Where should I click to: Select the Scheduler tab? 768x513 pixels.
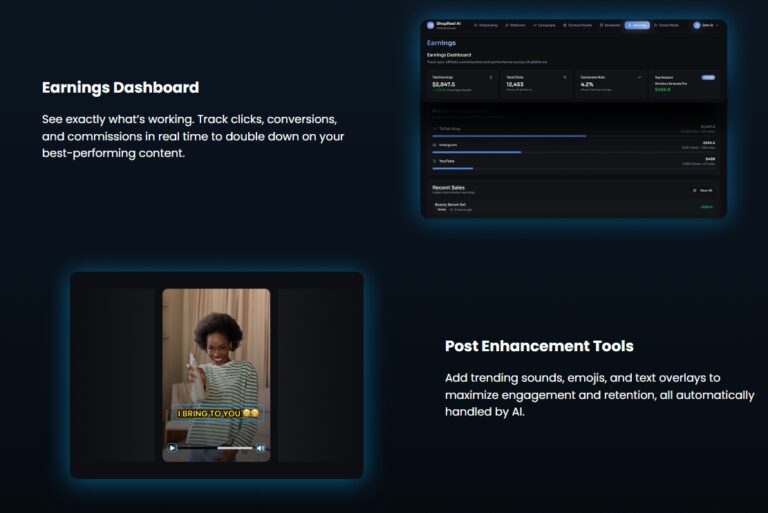[x=609, y=25]
